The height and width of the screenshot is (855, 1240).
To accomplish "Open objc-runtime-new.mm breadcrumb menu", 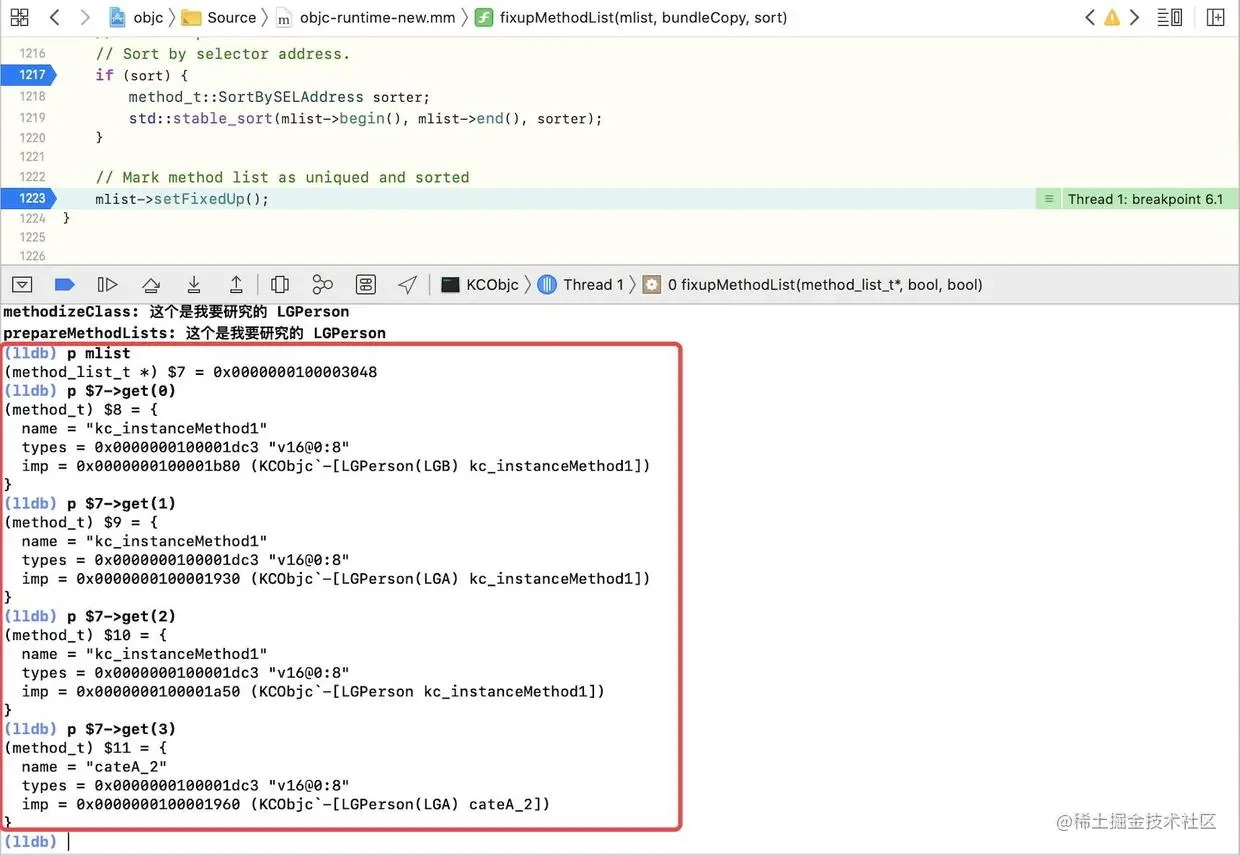I will point(377,17).
